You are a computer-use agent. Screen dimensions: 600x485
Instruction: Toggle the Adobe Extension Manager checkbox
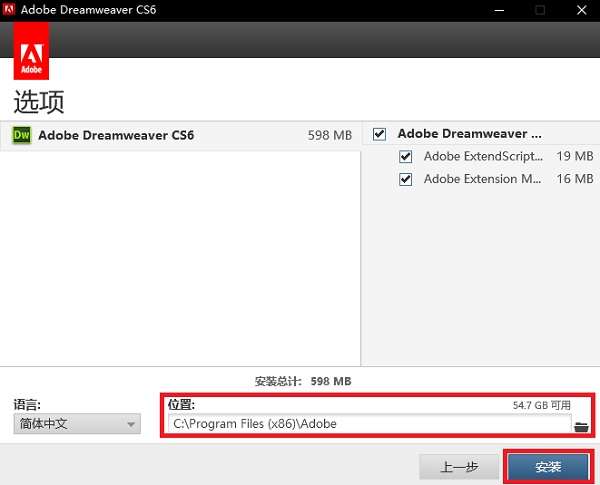pos(405,179)
